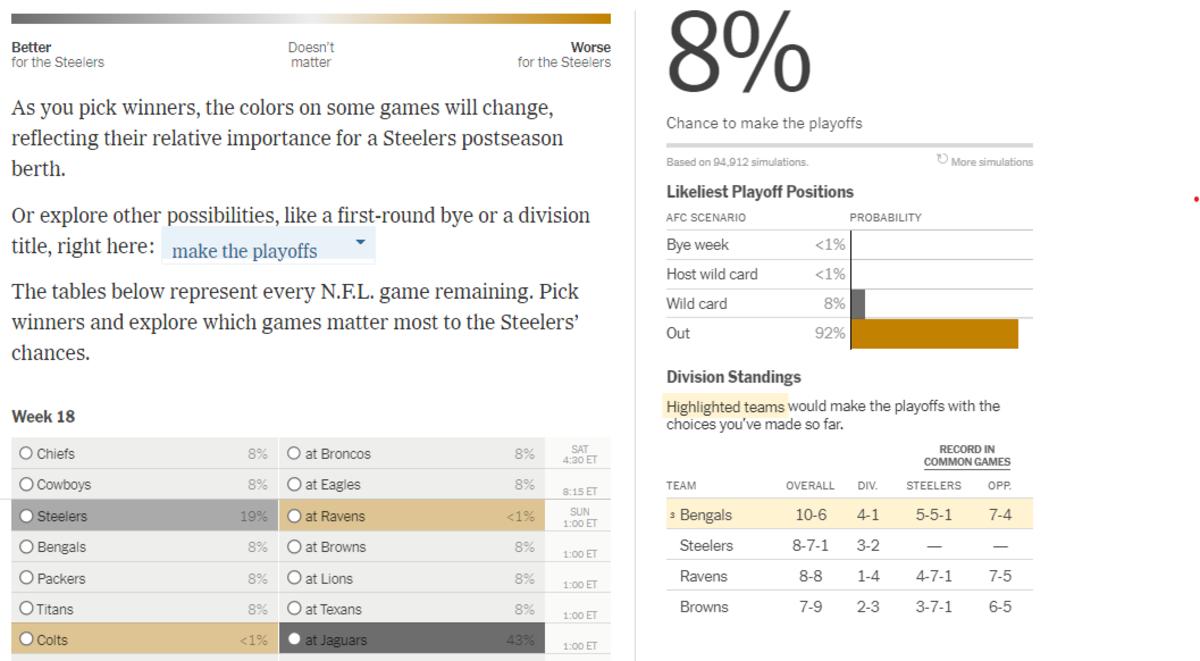Select at Jaguars as the winner
This screenshot has height=661, width=1200.
(x=294, y=640)
